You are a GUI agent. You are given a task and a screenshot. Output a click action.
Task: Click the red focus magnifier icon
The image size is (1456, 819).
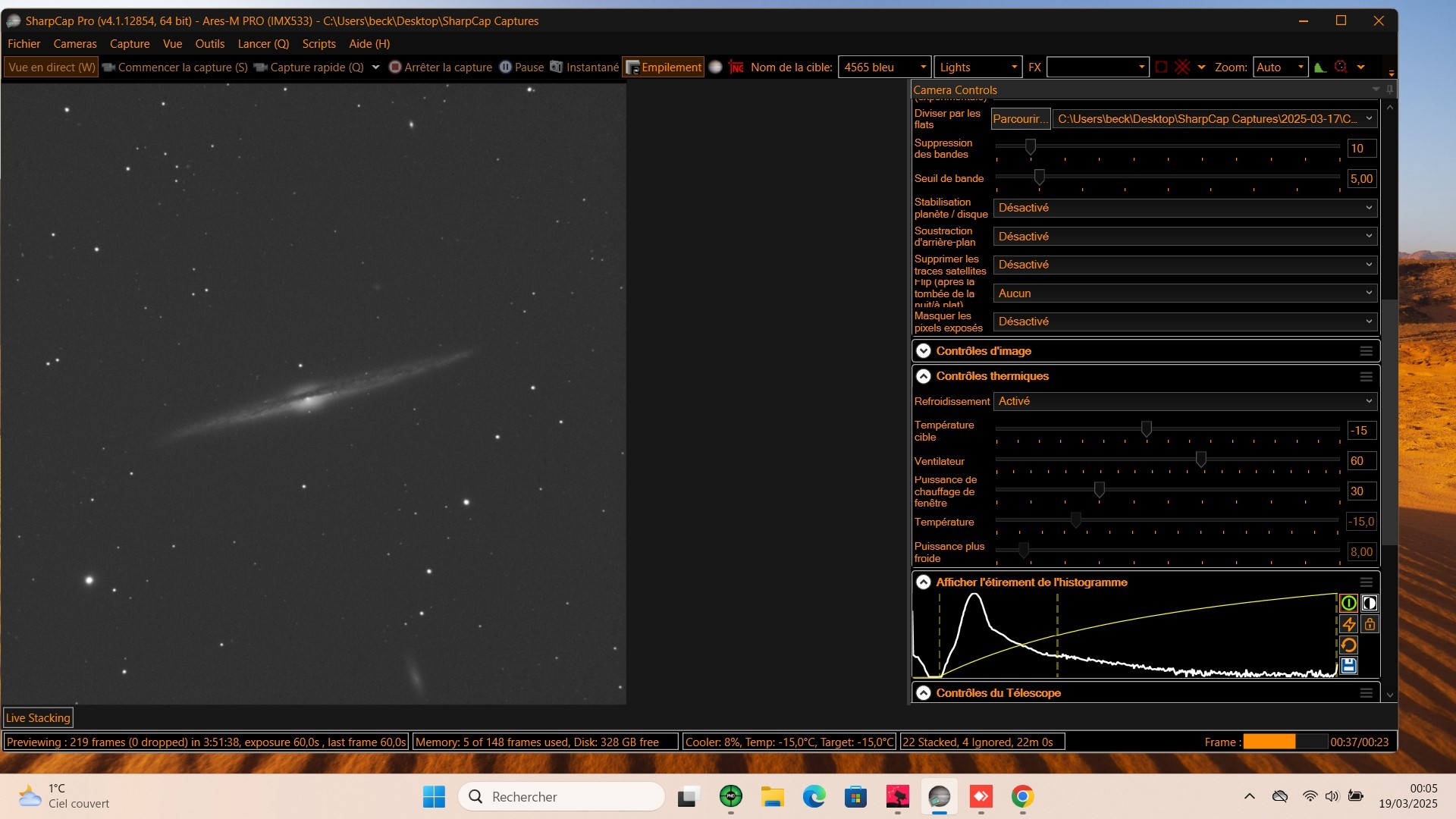tap(1341, 67)
